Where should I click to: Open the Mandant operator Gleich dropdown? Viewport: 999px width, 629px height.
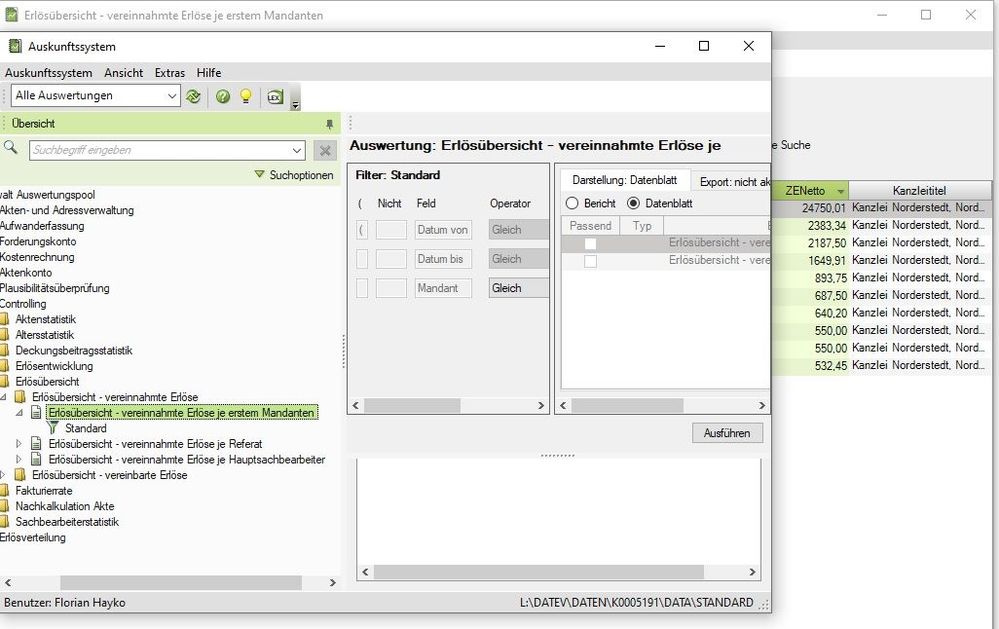pyautogui.click(x=518, y=287)
